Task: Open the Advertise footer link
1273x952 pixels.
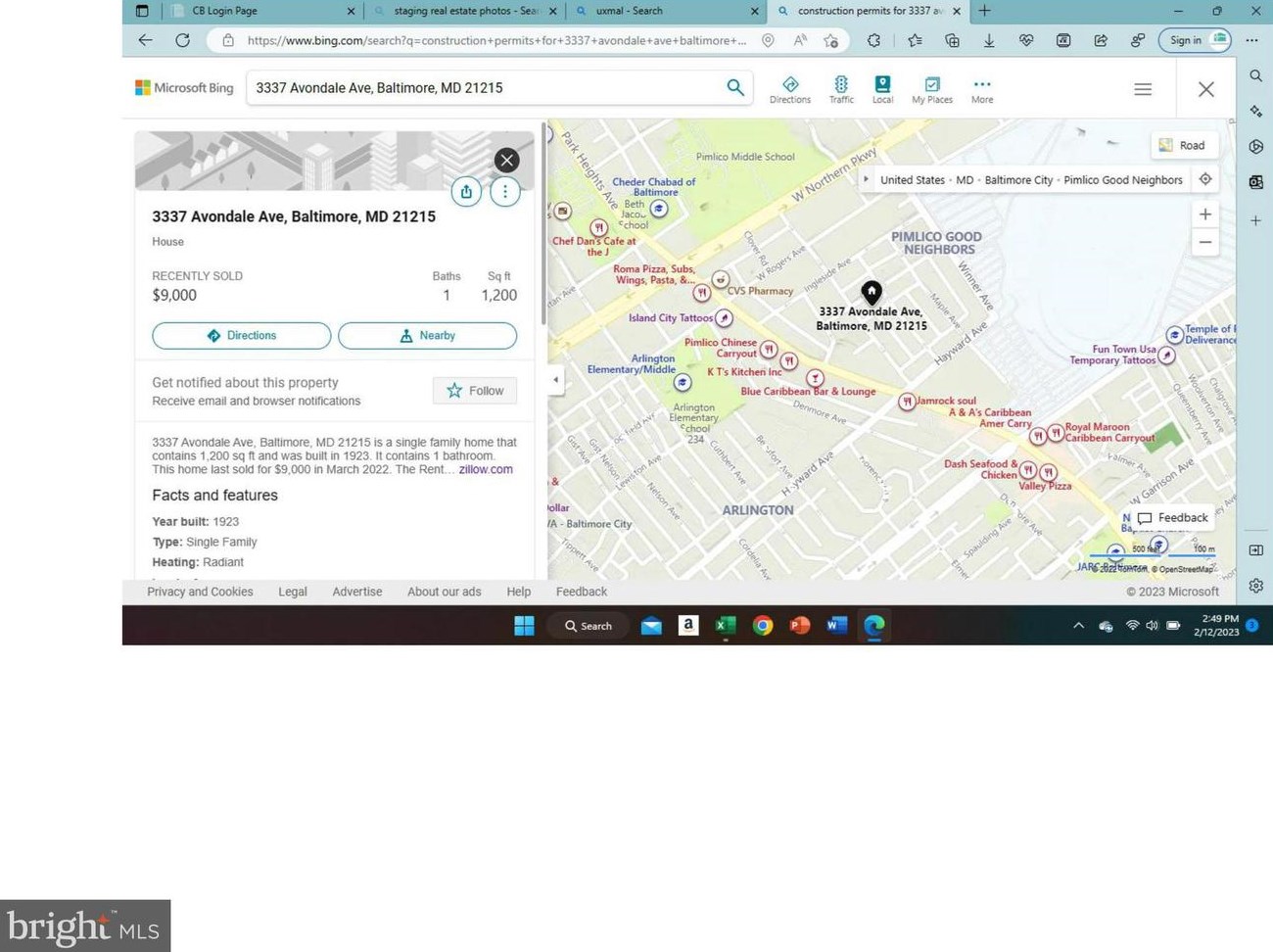Action: 357,592
